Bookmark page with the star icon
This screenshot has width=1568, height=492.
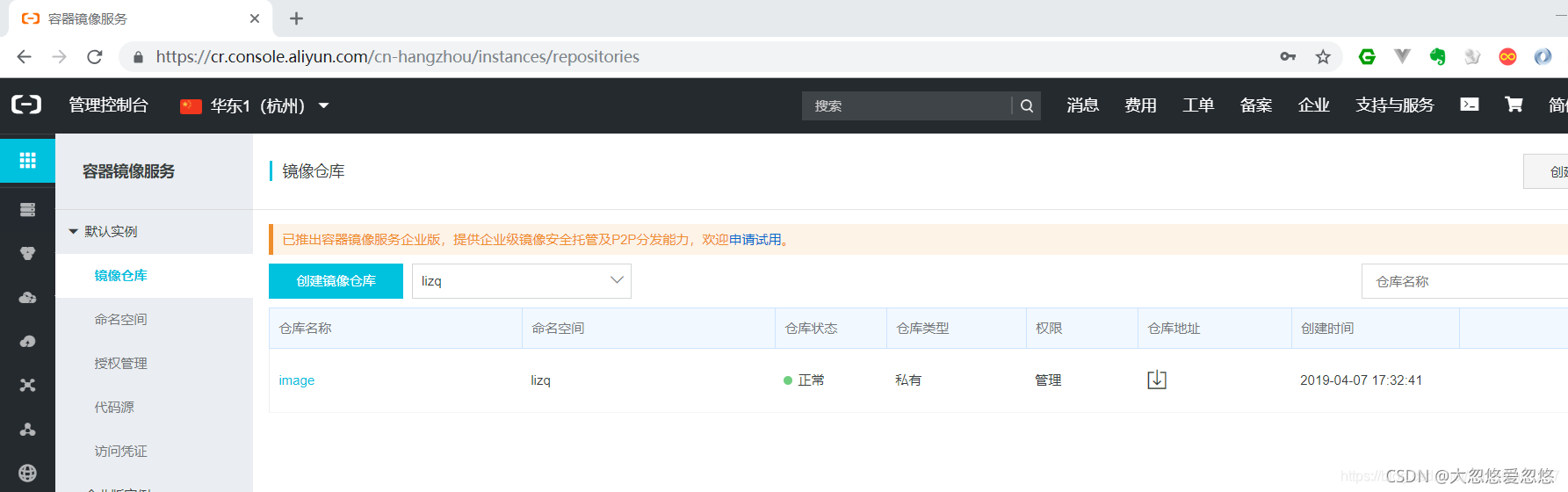[1323, 57]
